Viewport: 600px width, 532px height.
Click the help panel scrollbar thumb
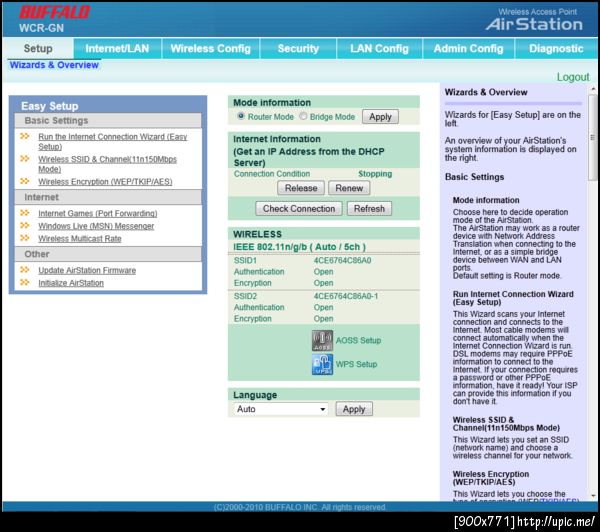[593, 137]
